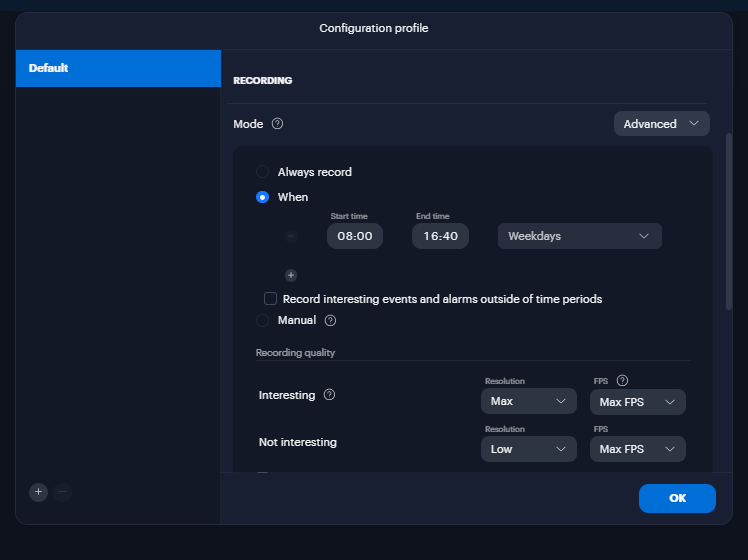Viewport: 748px width, 560px height.
Task: Click the OK button
Action: coord(677,498)
